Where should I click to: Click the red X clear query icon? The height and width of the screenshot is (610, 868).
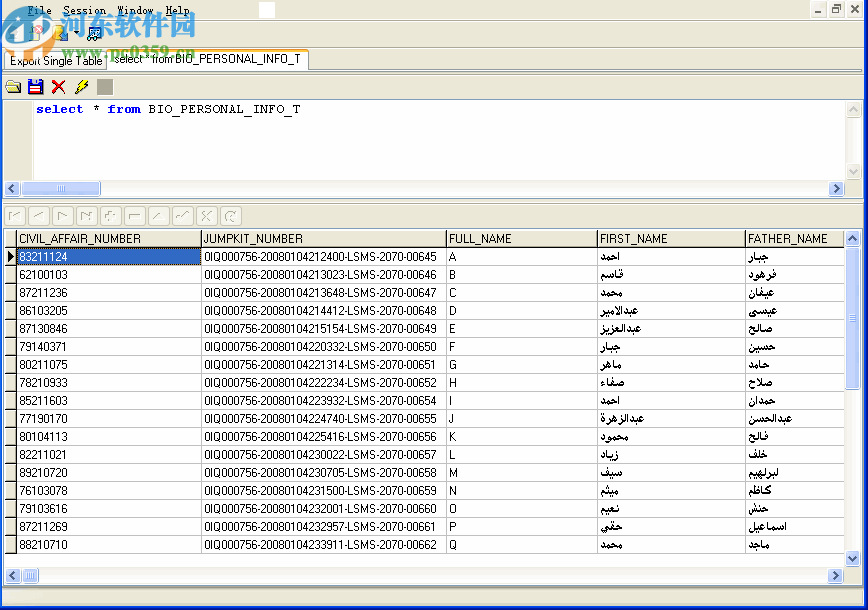point(59,86)
